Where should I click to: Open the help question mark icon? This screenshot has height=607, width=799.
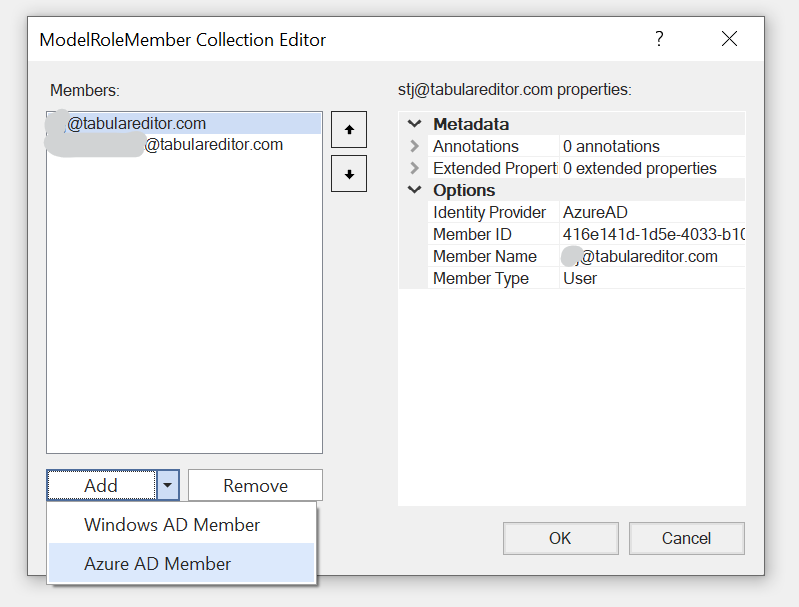pos(659,39)
